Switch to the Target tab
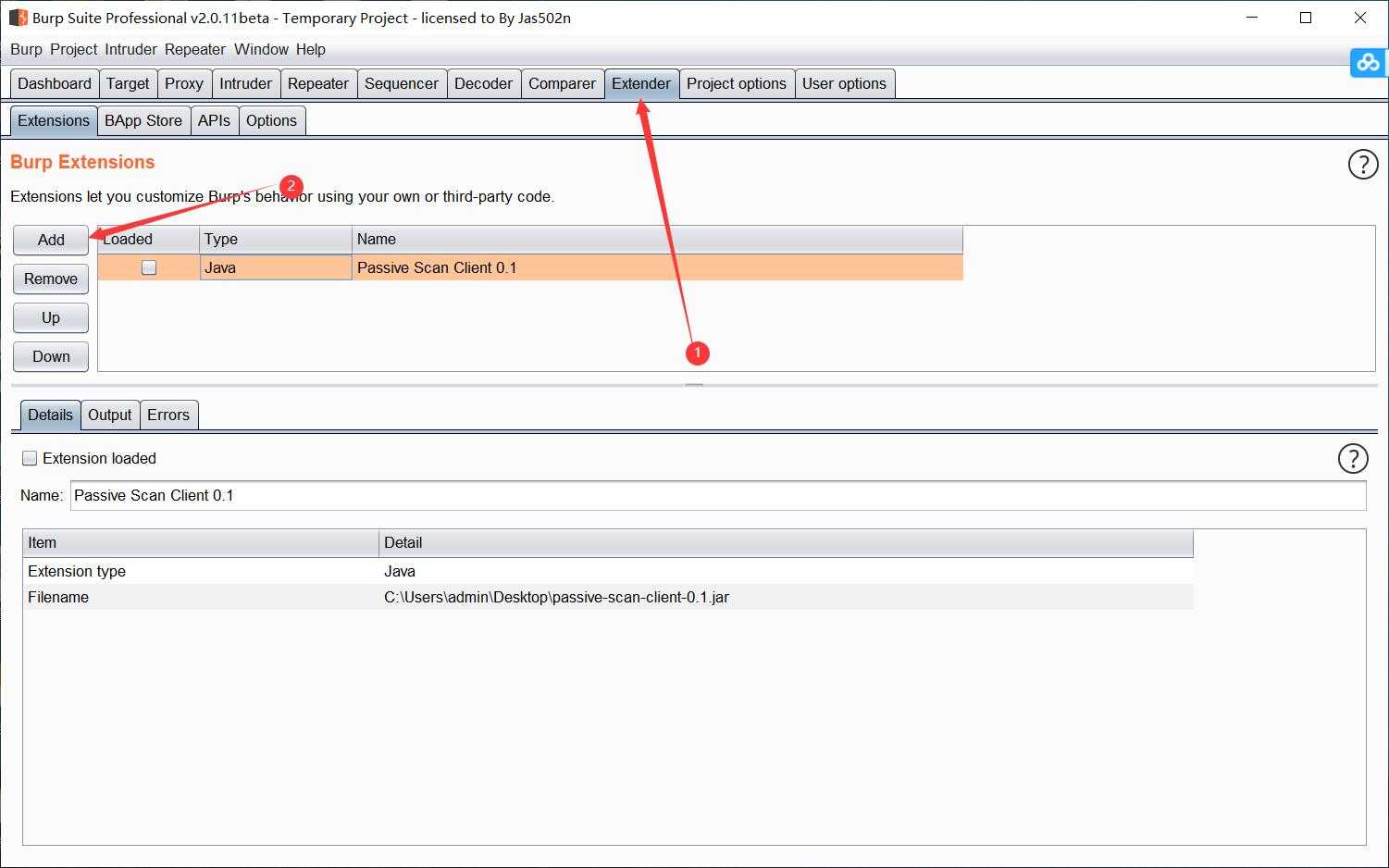The height and width of the screenshot is (868, 1389). coord(128,83)
